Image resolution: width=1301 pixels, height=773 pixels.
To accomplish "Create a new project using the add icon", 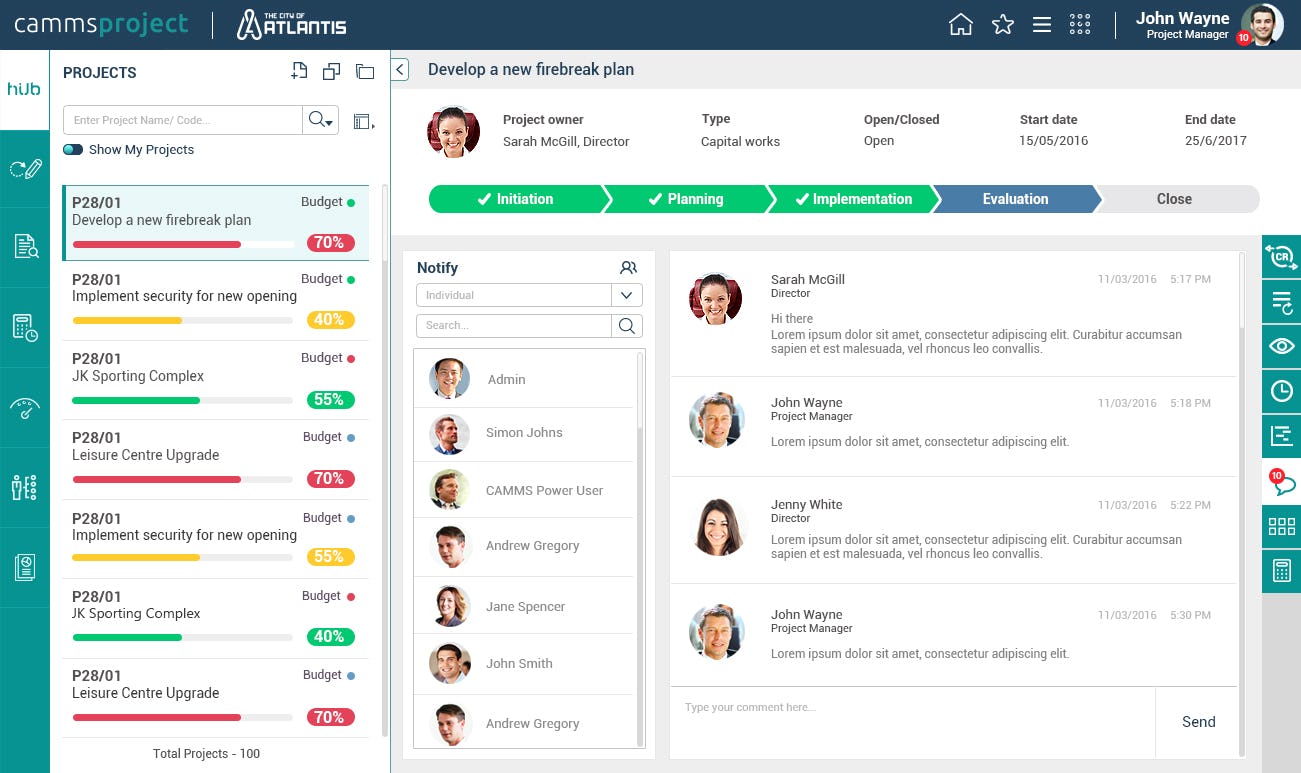I will pos(299,70).
